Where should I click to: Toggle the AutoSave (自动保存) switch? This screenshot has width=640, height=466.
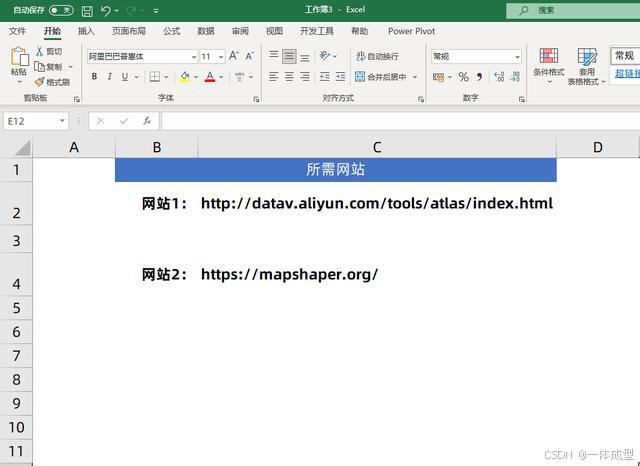pyautogui.click(x=61, y=10)
